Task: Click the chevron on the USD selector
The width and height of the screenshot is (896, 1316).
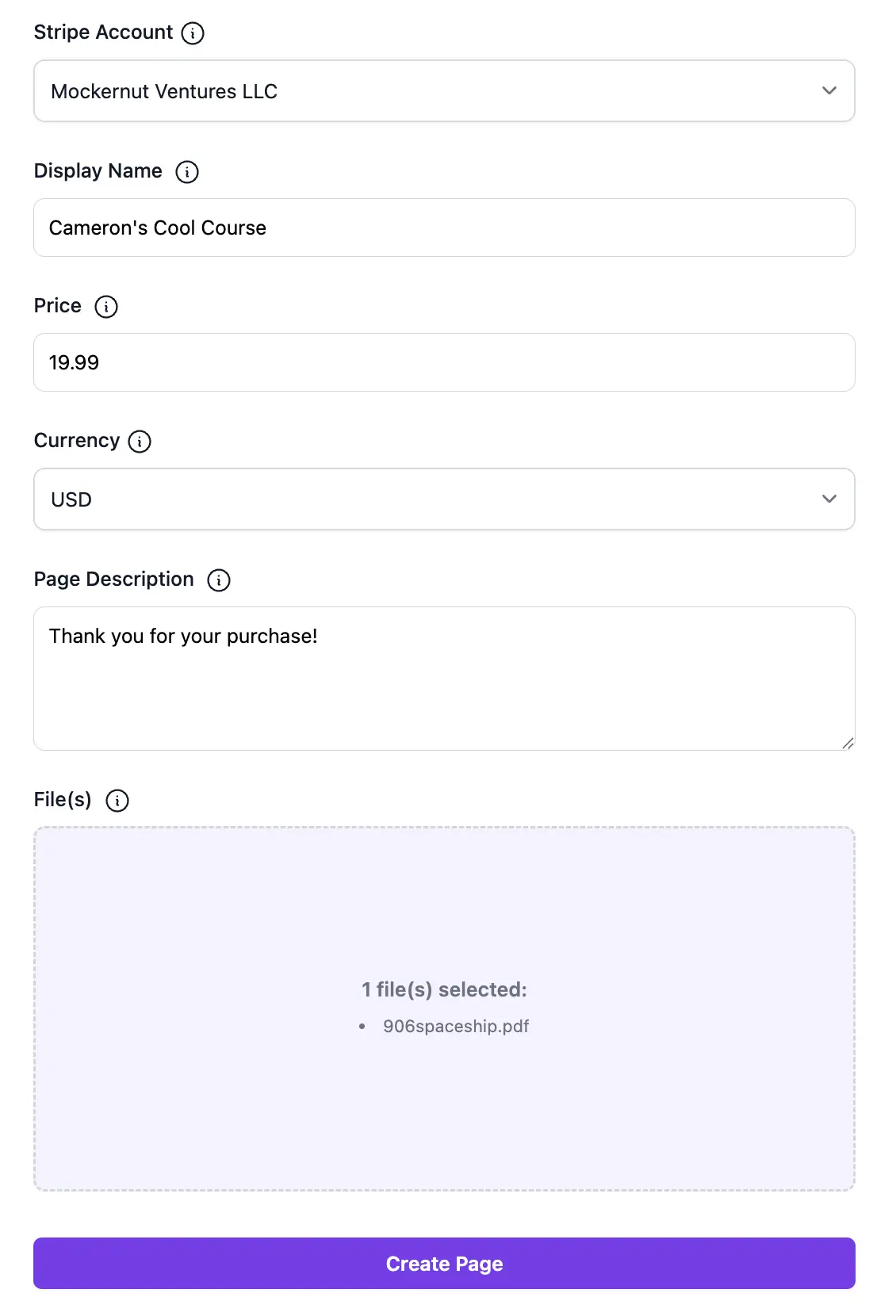Action: [x=829, y=499]
